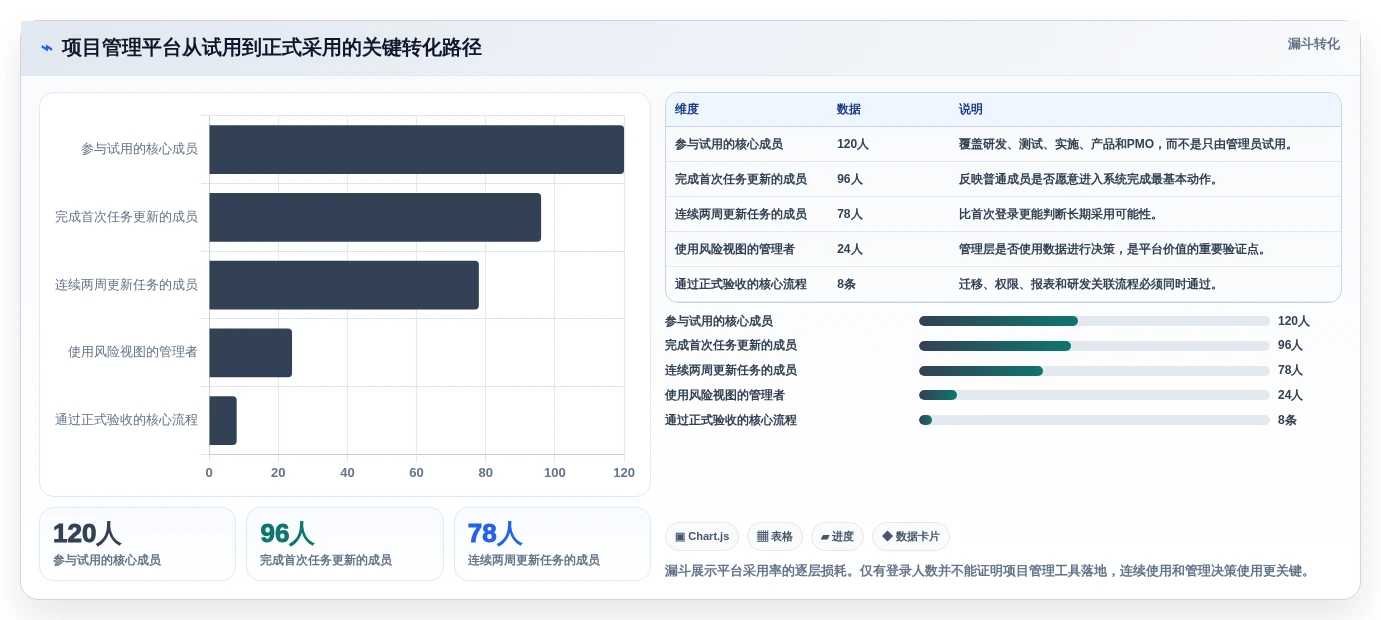The width and height of the screenshot is (1381, 620).
Task: Click the progress bar showing 8条
Action: tap(1094, 420)
